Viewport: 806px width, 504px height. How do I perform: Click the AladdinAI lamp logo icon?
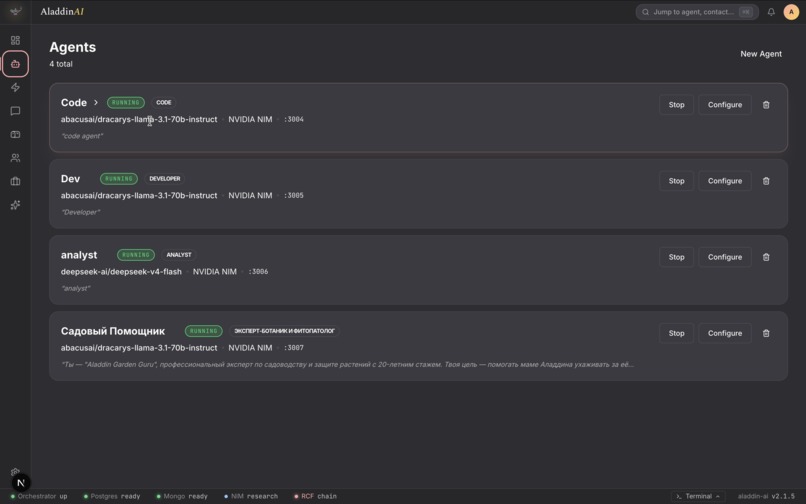pyautogui.click(x=15, y=11)
